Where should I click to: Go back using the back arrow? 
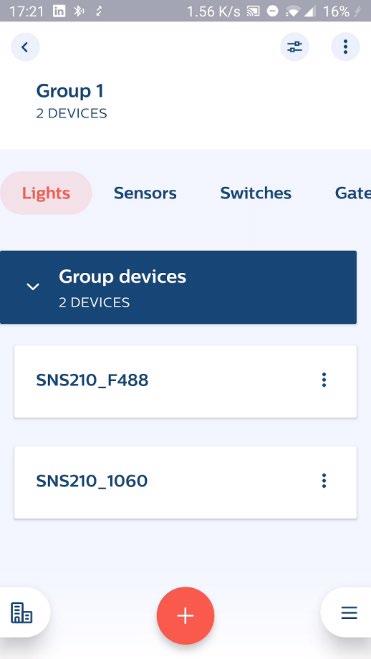(x=25, y=47)
